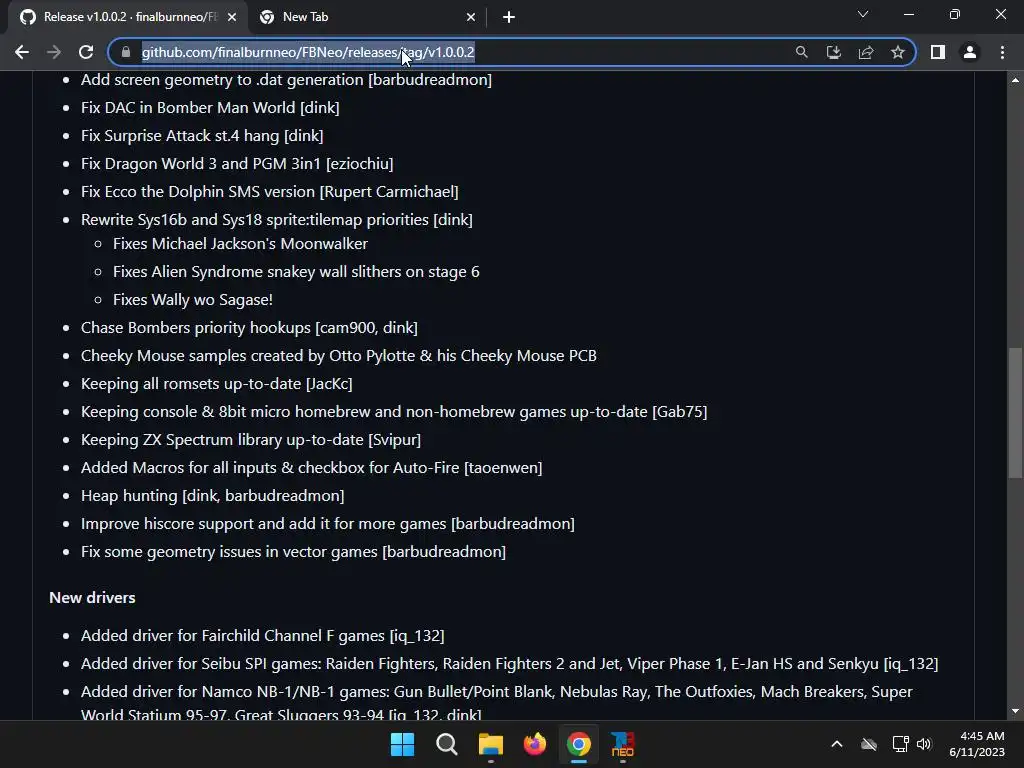Toggle the browser side panel

coord(938,52)
